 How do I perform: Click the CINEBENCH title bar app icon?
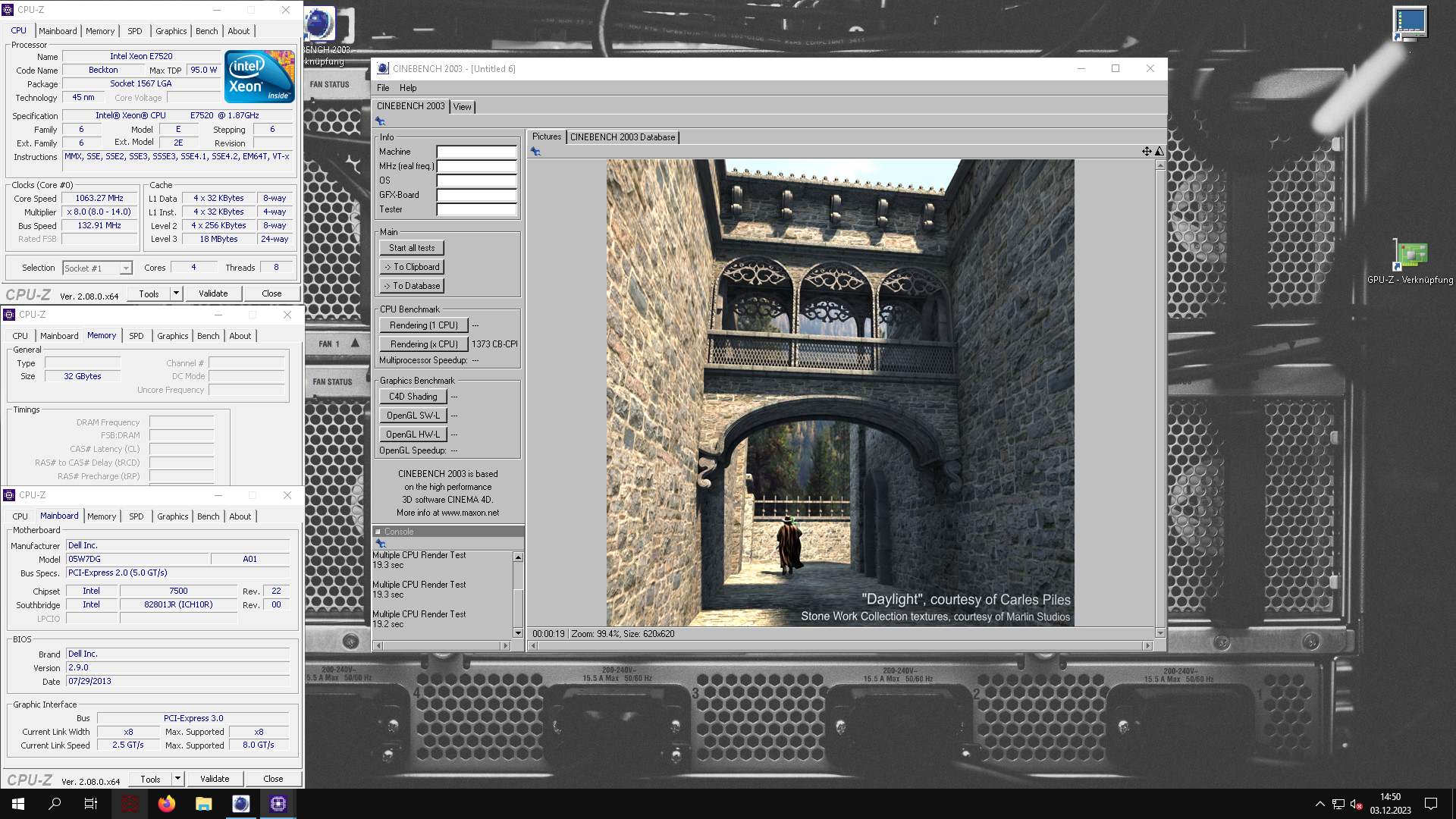coord(383,68)
